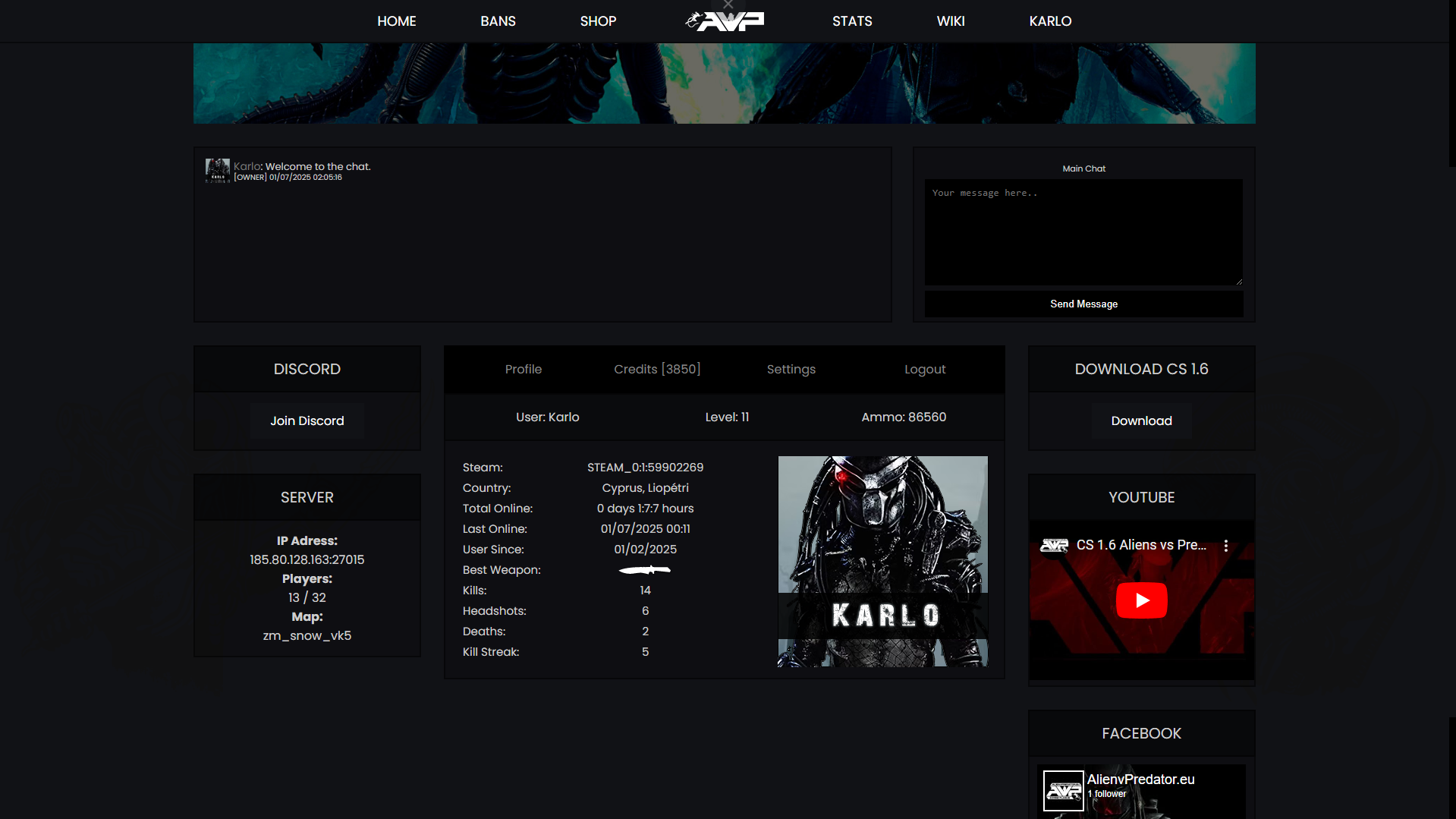Click the AlienvPredator.eu Facebook page logo
The height and width of the screenshot is (819, 1456).
pos(1063,791)
